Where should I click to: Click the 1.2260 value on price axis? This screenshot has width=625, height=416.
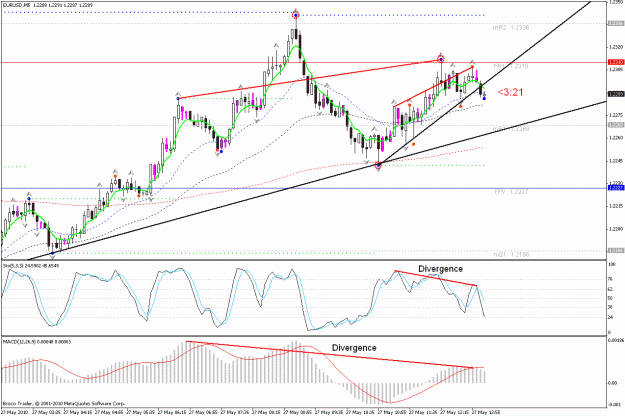point(616,138)
